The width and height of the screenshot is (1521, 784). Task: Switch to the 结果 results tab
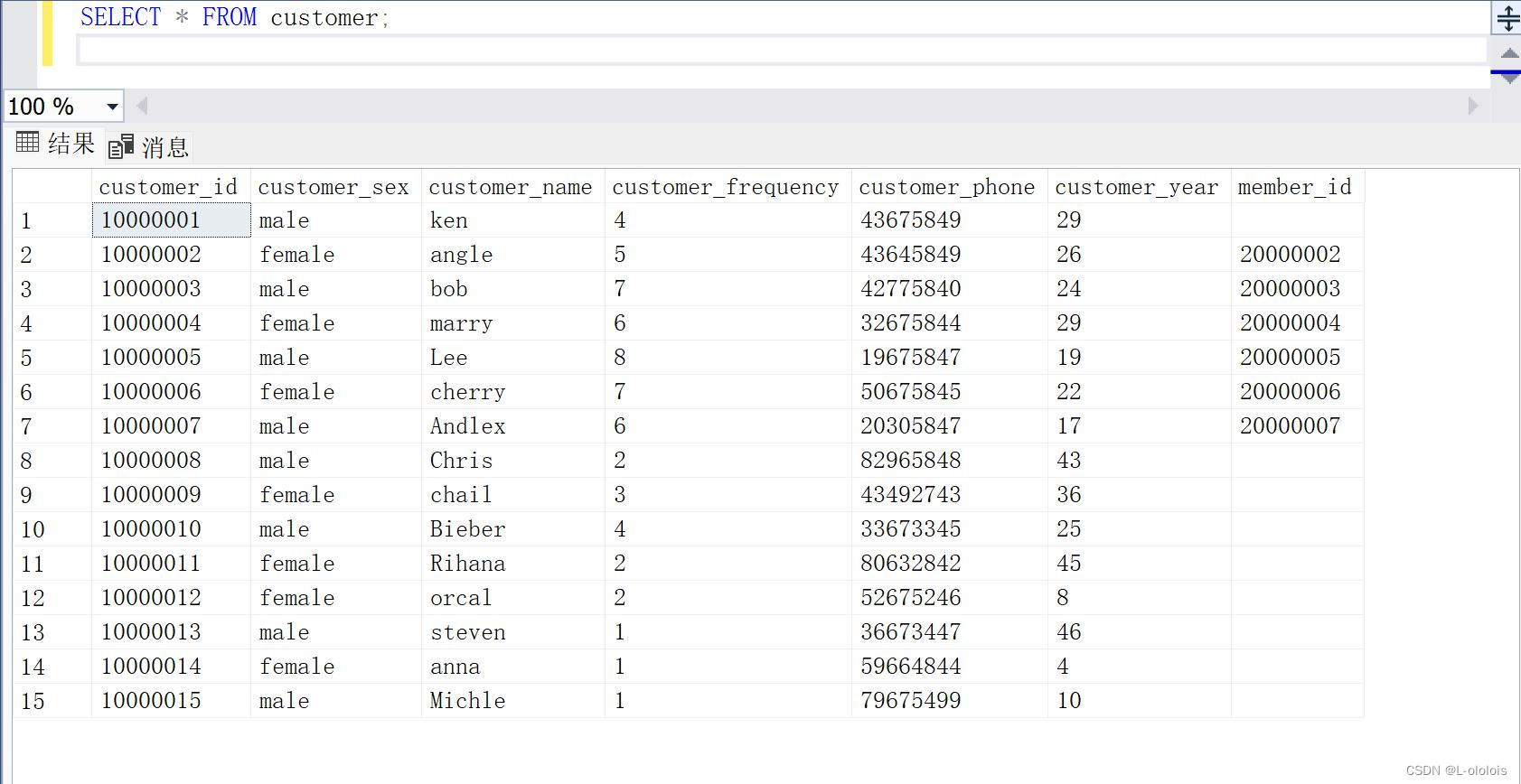click(55, 144)
